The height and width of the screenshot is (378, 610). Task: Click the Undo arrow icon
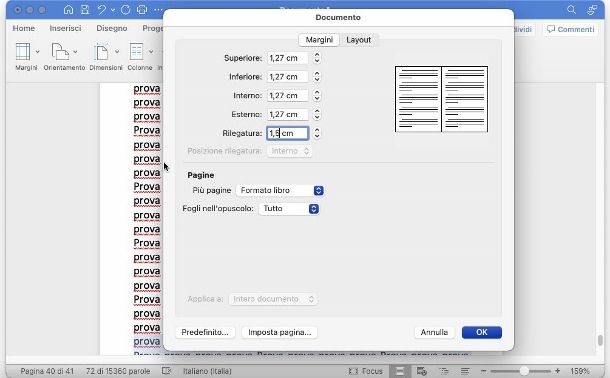pyautogui.click(x=102, y=10)
